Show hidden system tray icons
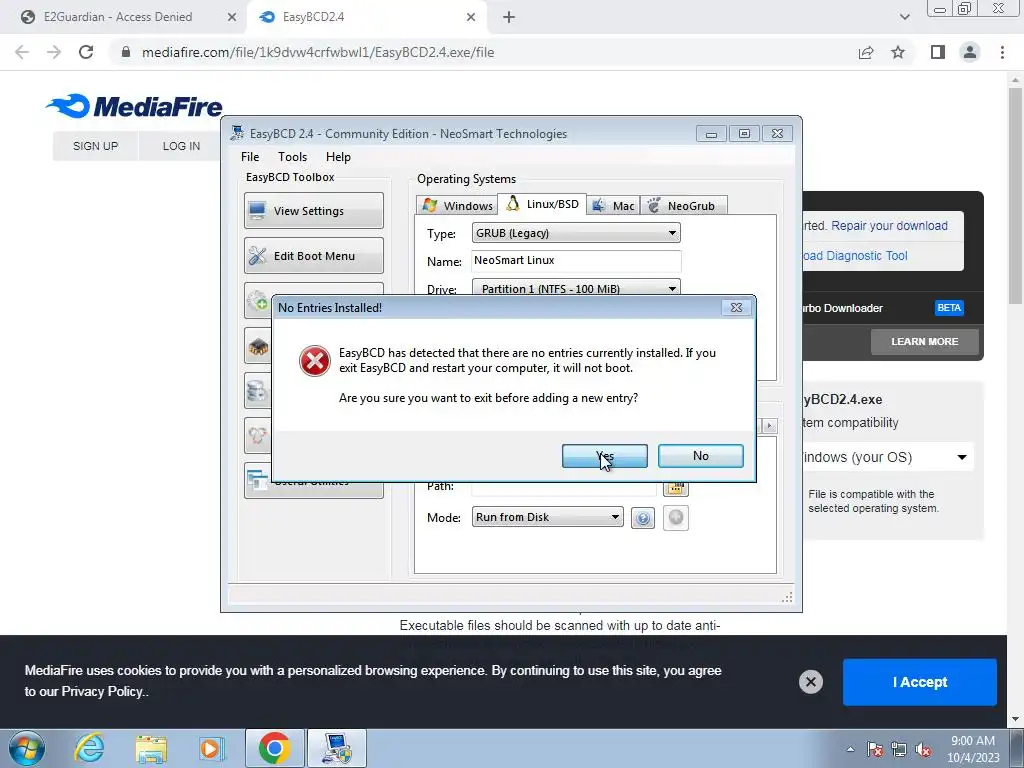The width and height of the screenshot is (1024, 768). (850, 749)
